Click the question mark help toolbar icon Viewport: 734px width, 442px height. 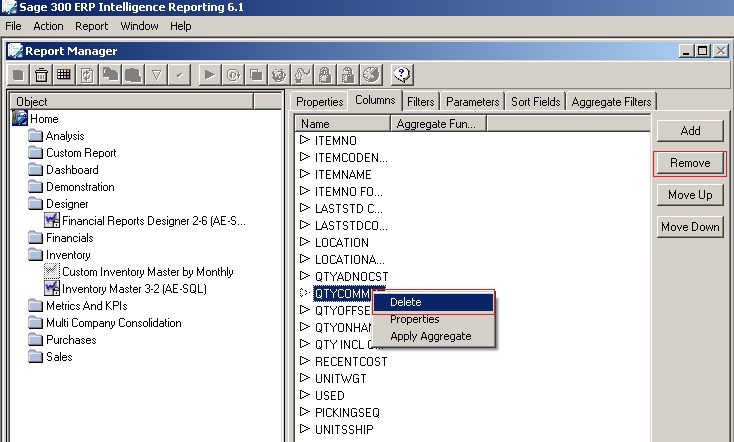[402, 75]
